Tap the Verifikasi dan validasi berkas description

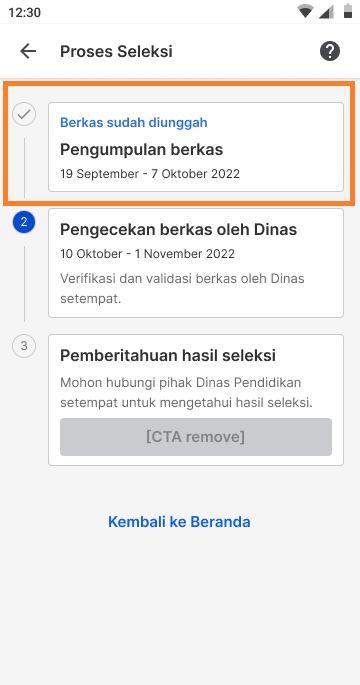pos(182,289)
